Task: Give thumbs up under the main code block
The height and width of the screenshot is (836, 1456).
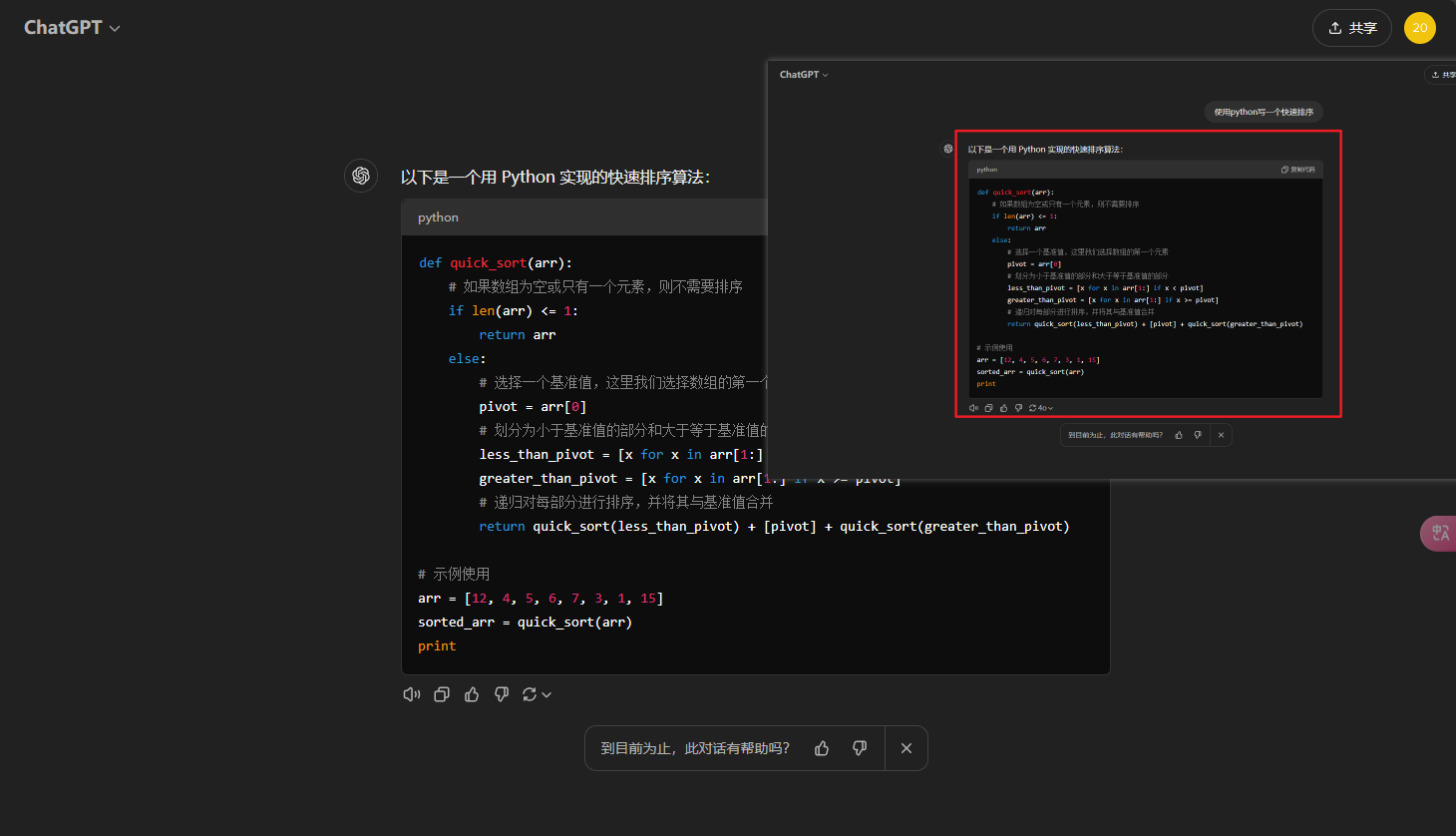Action: (x=472, y=694)
